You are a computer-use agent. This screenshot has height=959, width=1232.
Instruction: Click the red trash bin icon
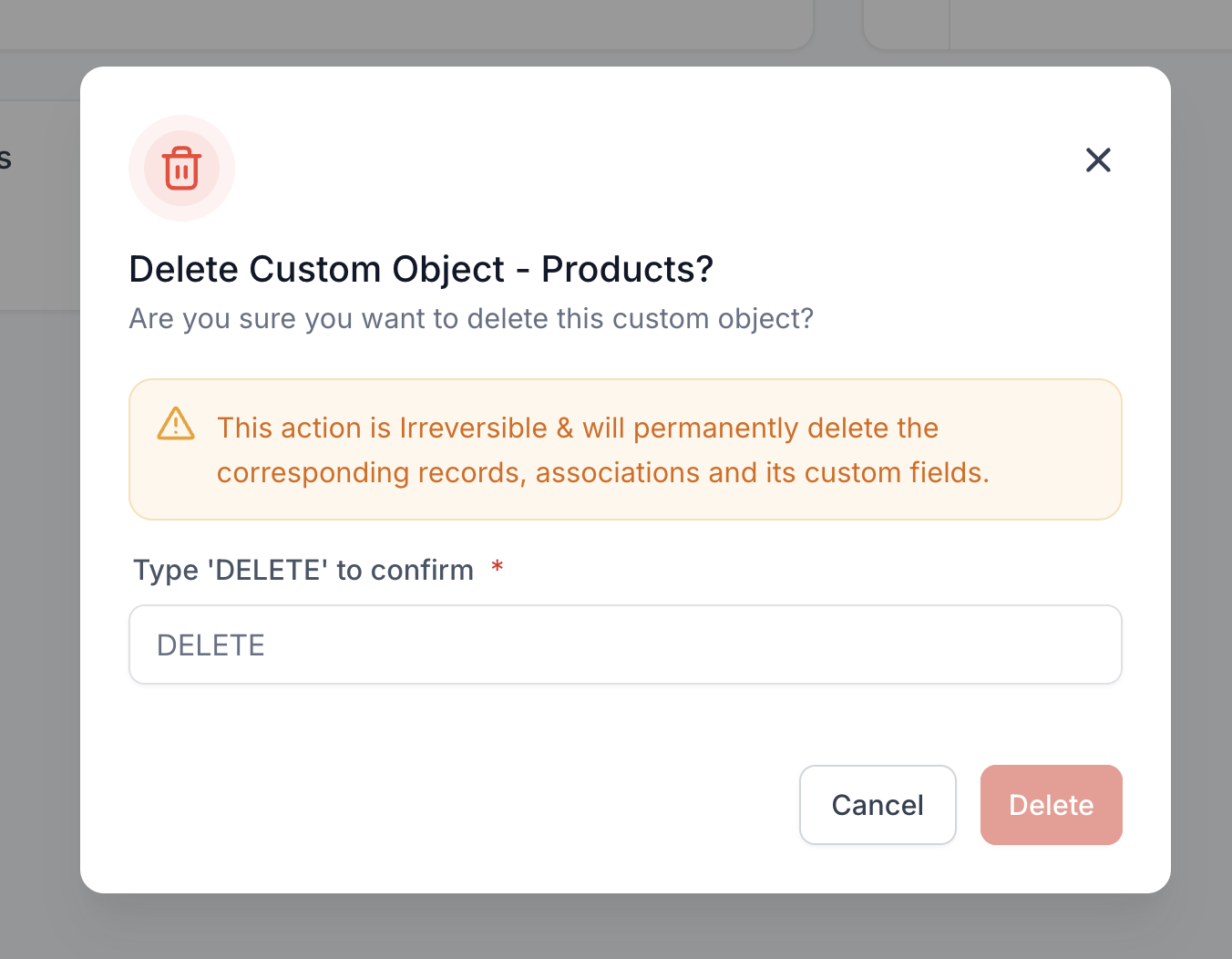(181, 169)
